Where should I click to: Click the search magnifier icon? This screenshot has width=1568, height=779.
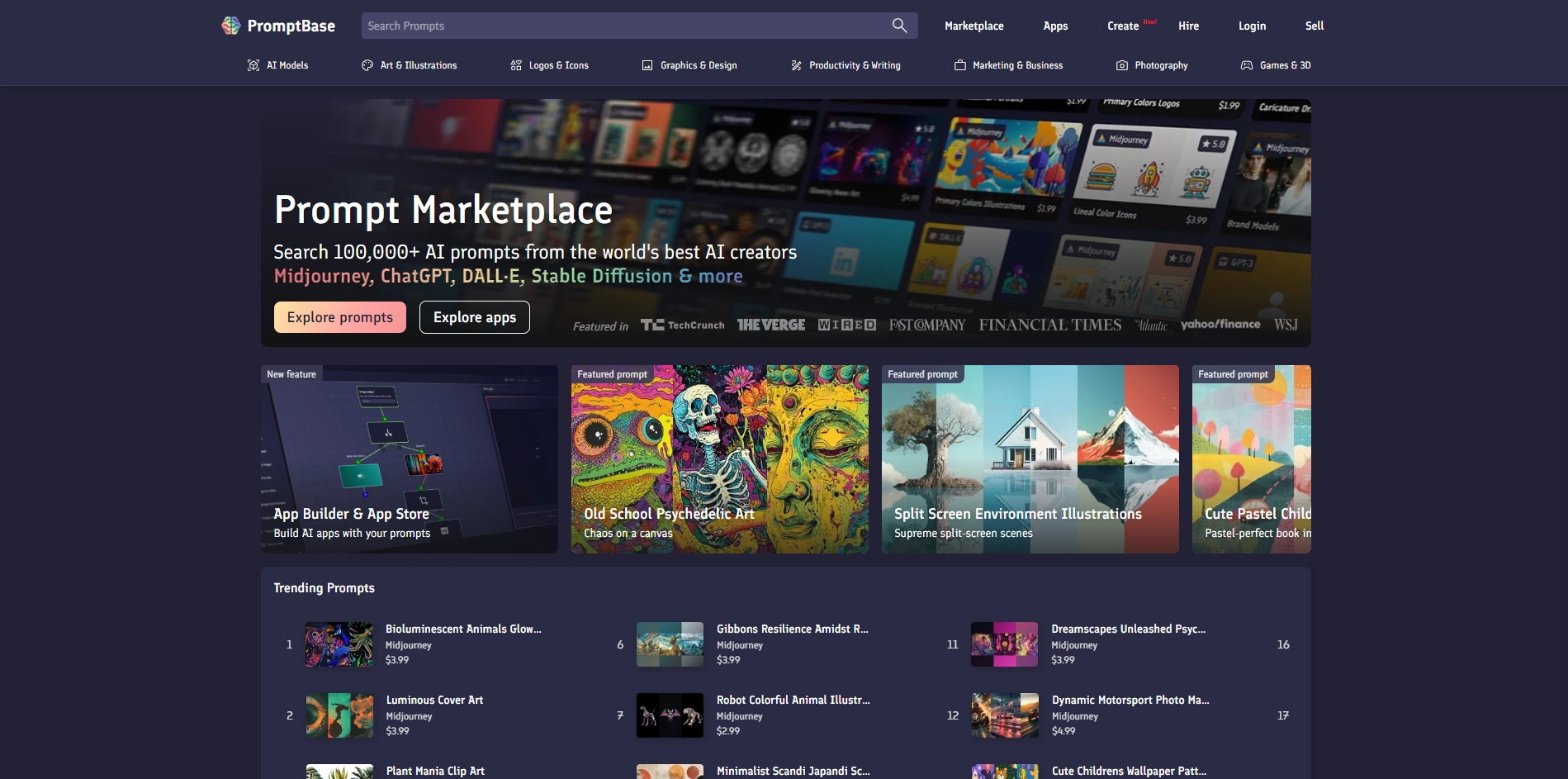pyautogui.click(x=899, y=26)
